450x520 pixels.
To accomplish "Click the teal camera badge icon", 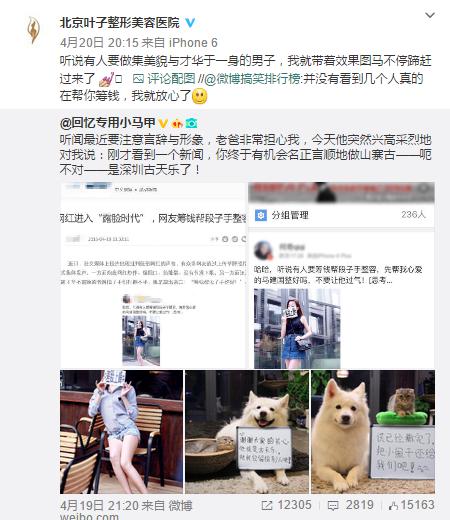I will click(x=191, y=123).
